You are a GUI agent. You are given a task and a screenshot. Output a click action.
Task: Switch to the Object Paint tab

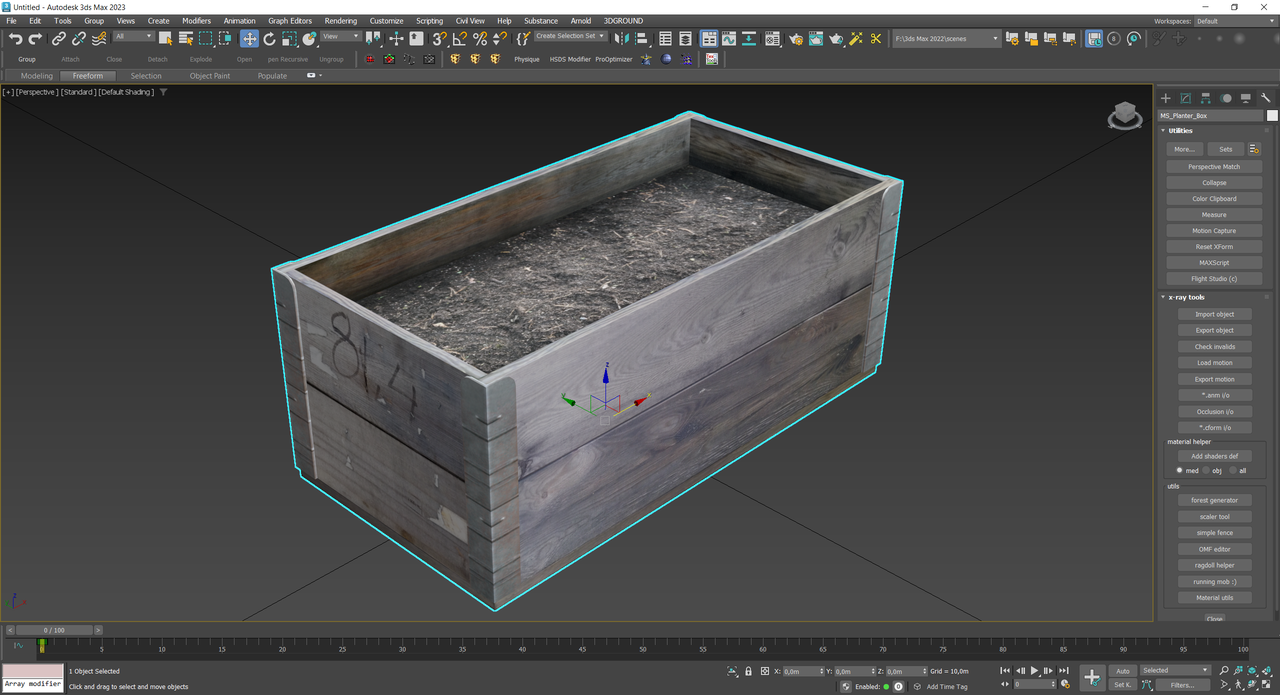pos(209,76)
